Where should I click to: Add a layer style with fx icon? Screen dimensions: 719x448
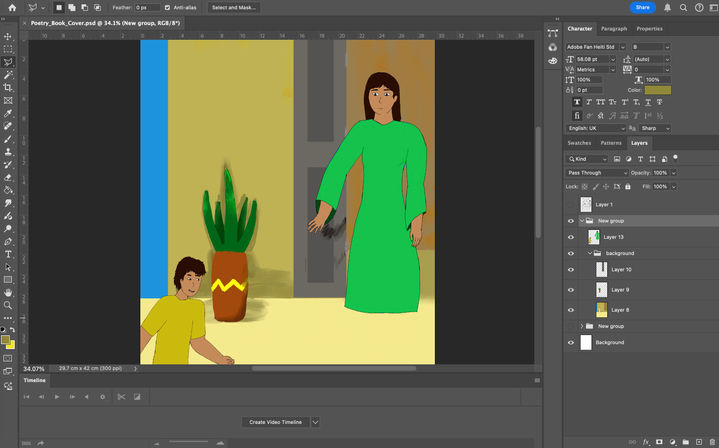[x=646, y=442]
